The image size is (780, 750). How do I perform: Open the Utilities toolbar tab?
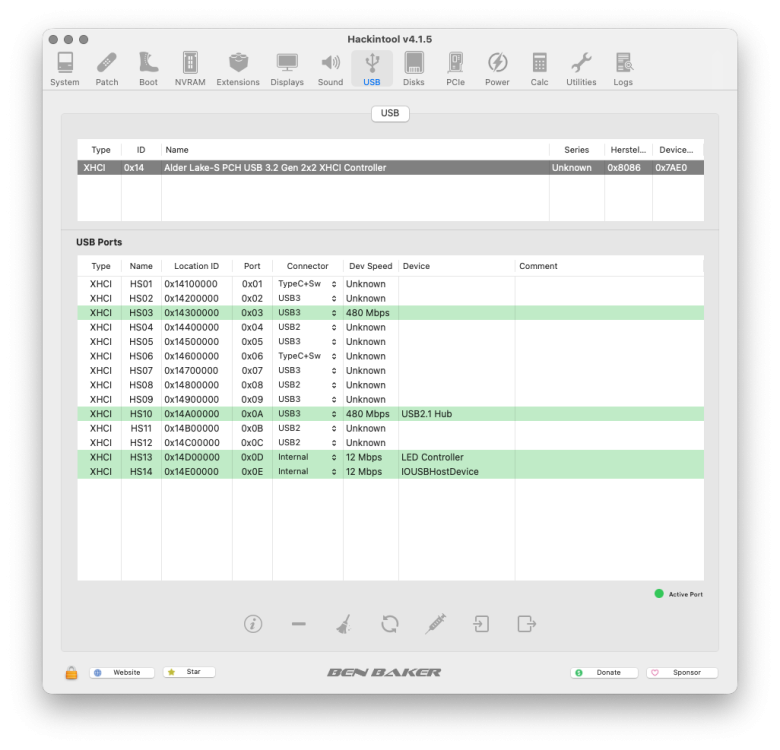pos(581,69)
